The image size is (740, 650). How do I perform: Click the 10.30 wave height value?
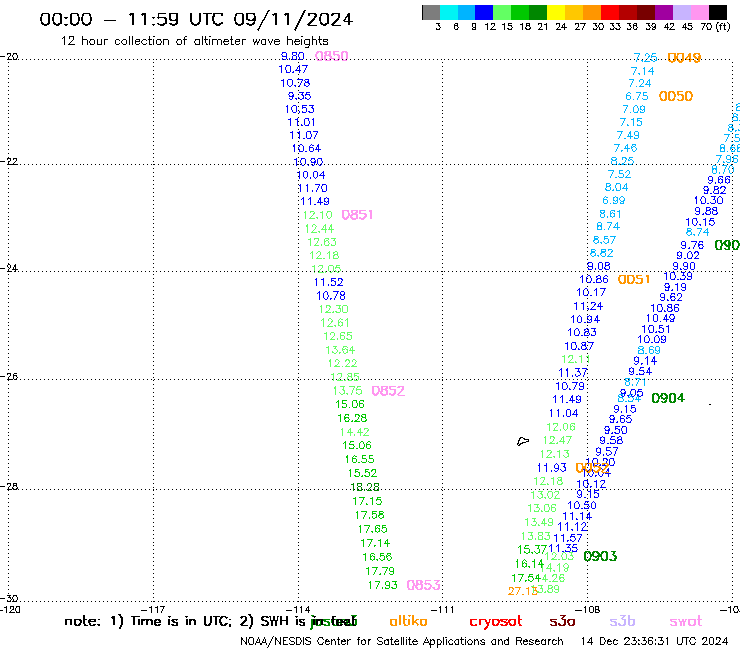708,201
